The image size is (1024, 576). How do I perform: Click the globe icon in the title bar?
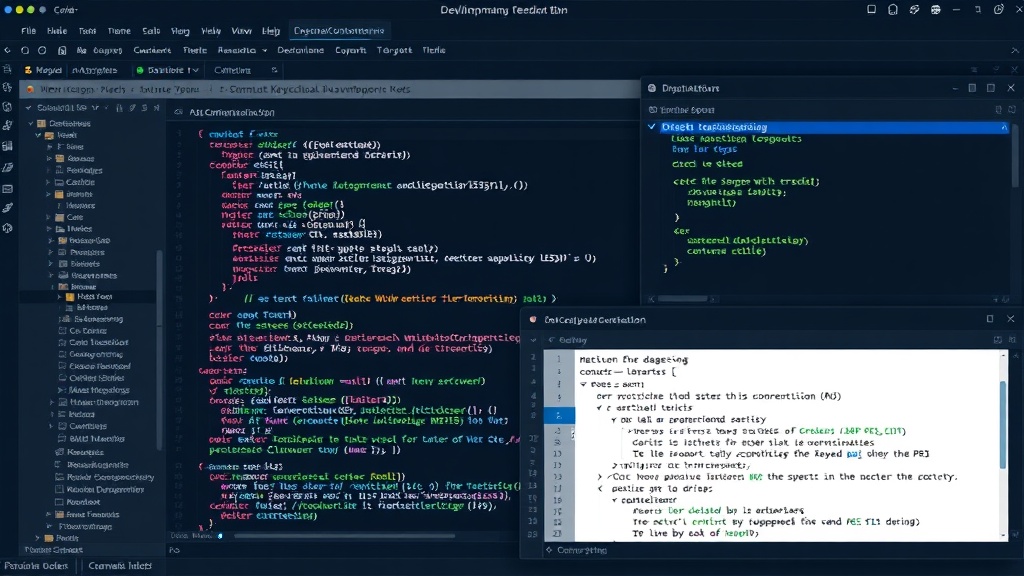(x=936, y=10)
